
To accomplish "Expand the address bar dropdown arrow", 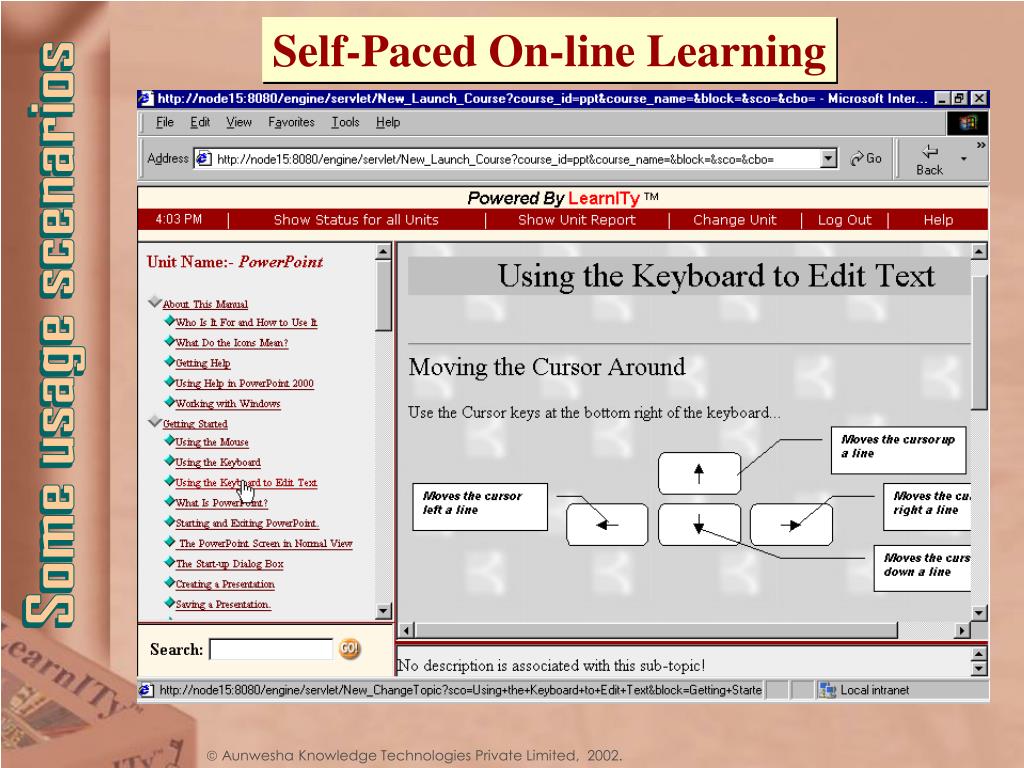I will pos(828,159).
